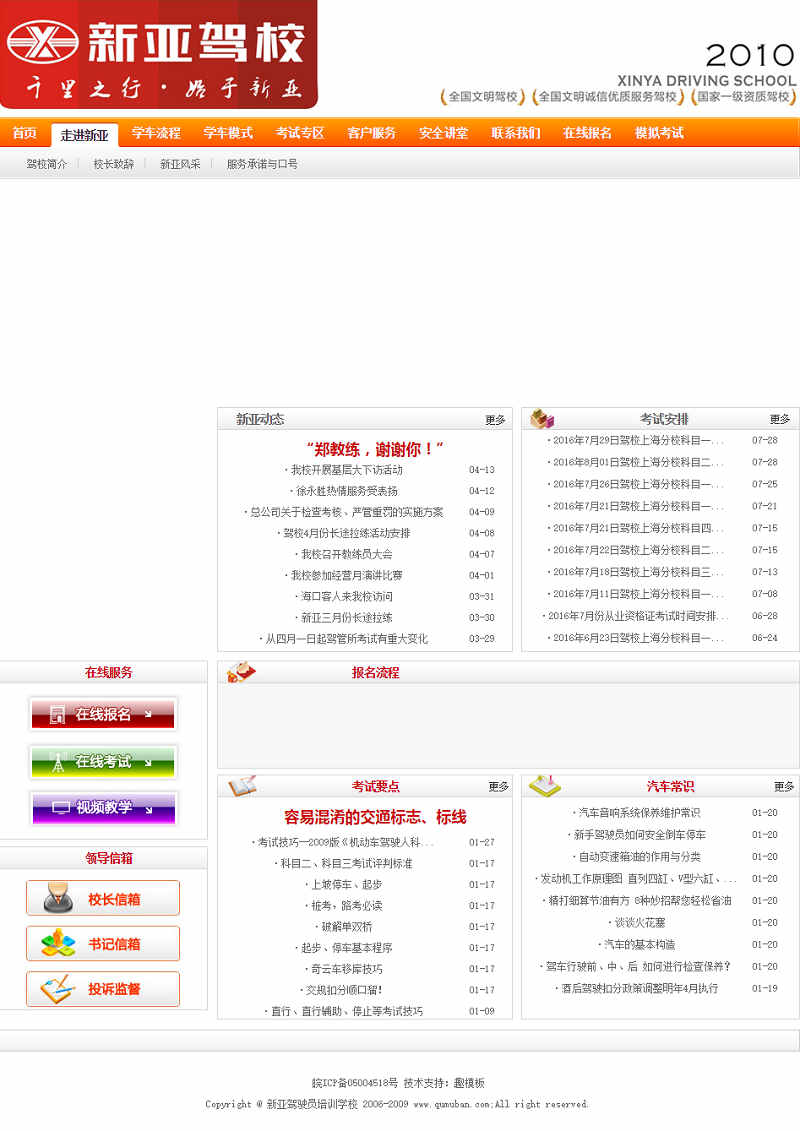800x1131 pixels.
Task: Open the 驾校简介 submenu link
Action: [47, 164]
